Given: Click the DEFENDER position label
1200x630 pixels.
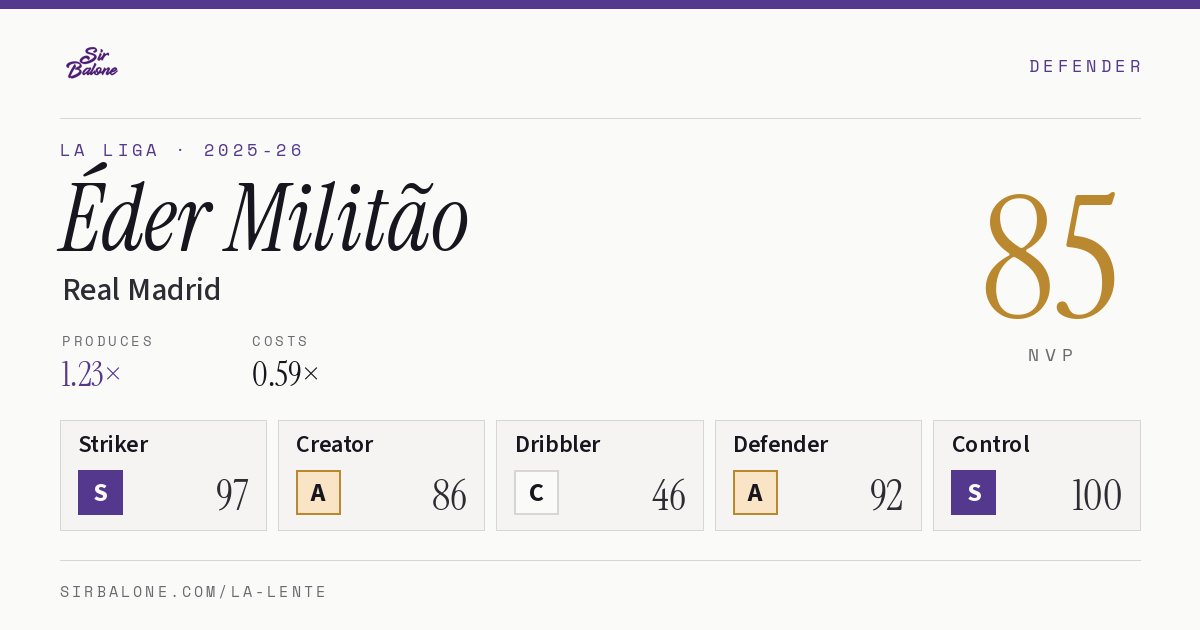Looking at the screenshot, I should [x=1085, y=66].
